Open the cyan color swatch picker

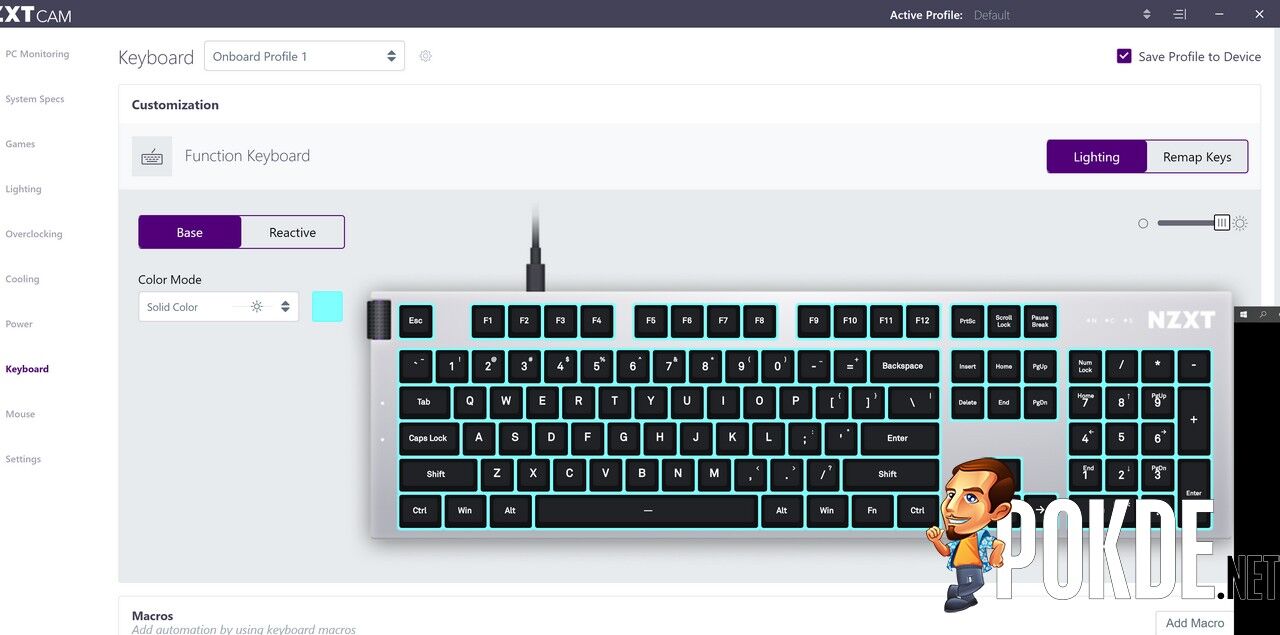coord(327,307)
